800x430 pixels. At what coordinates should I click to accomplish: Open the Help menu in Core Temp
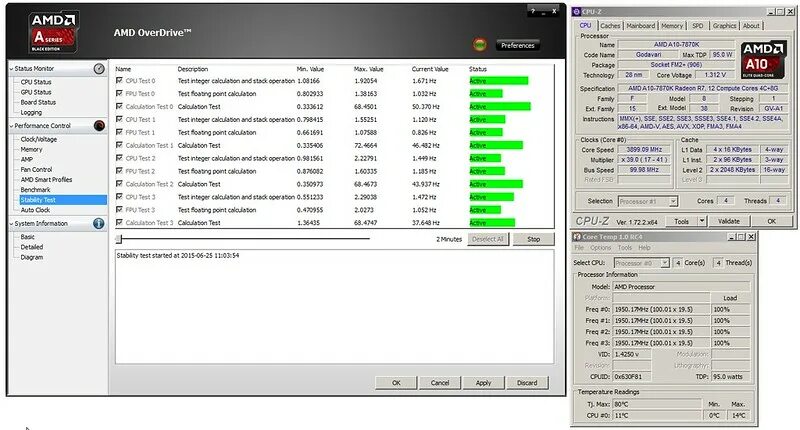click(x=644, y=247)
